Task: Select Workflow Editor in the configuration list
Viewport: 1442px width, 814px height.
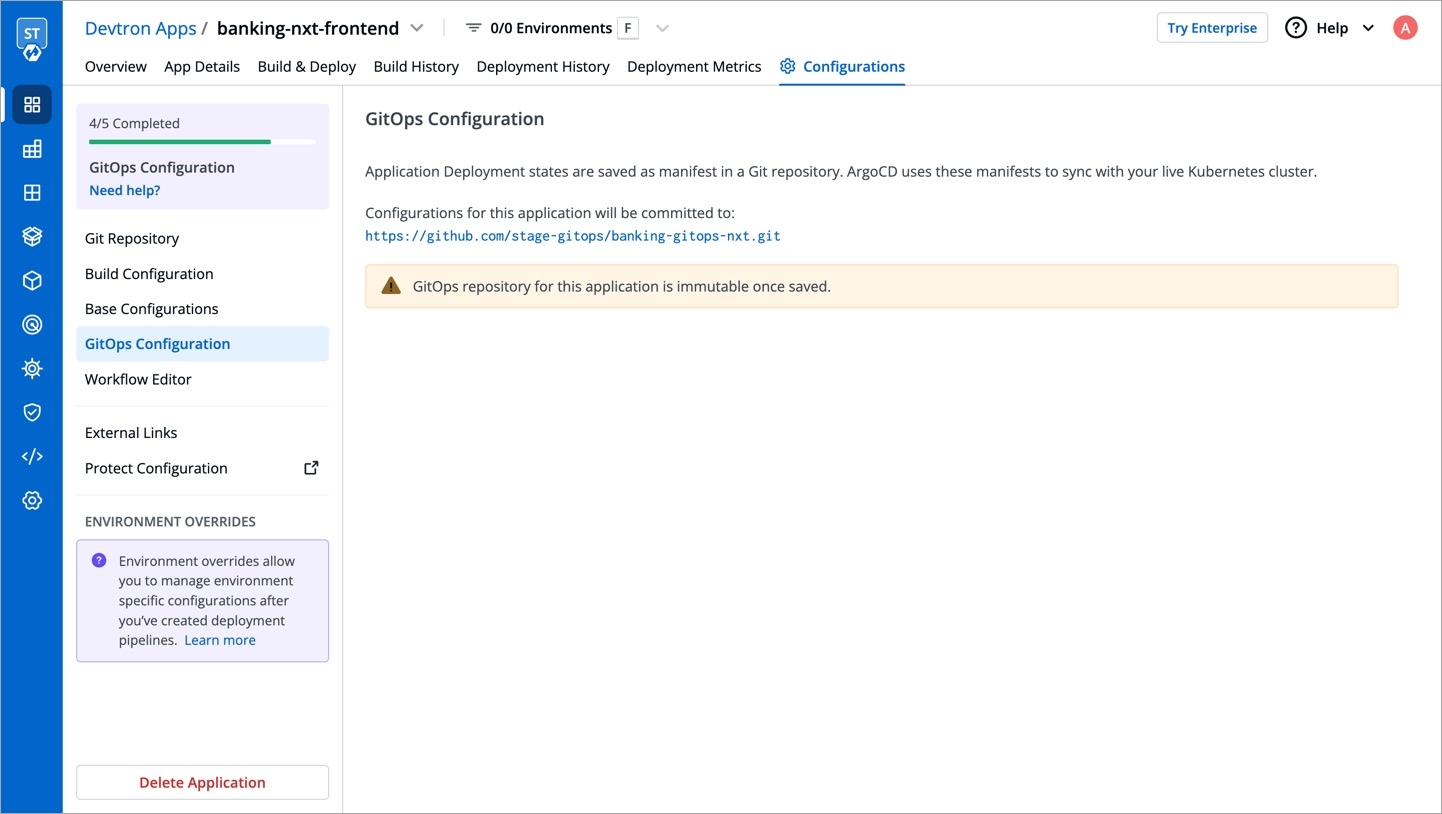Action: (138, 380)
